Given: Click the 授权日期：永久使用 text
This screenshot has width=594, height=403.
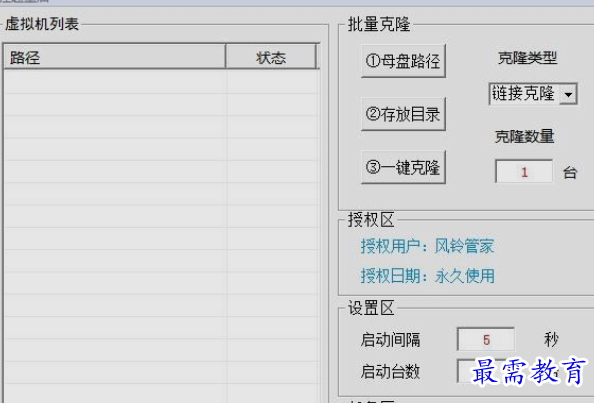Looking at the screenshot, I should [427, 276].
